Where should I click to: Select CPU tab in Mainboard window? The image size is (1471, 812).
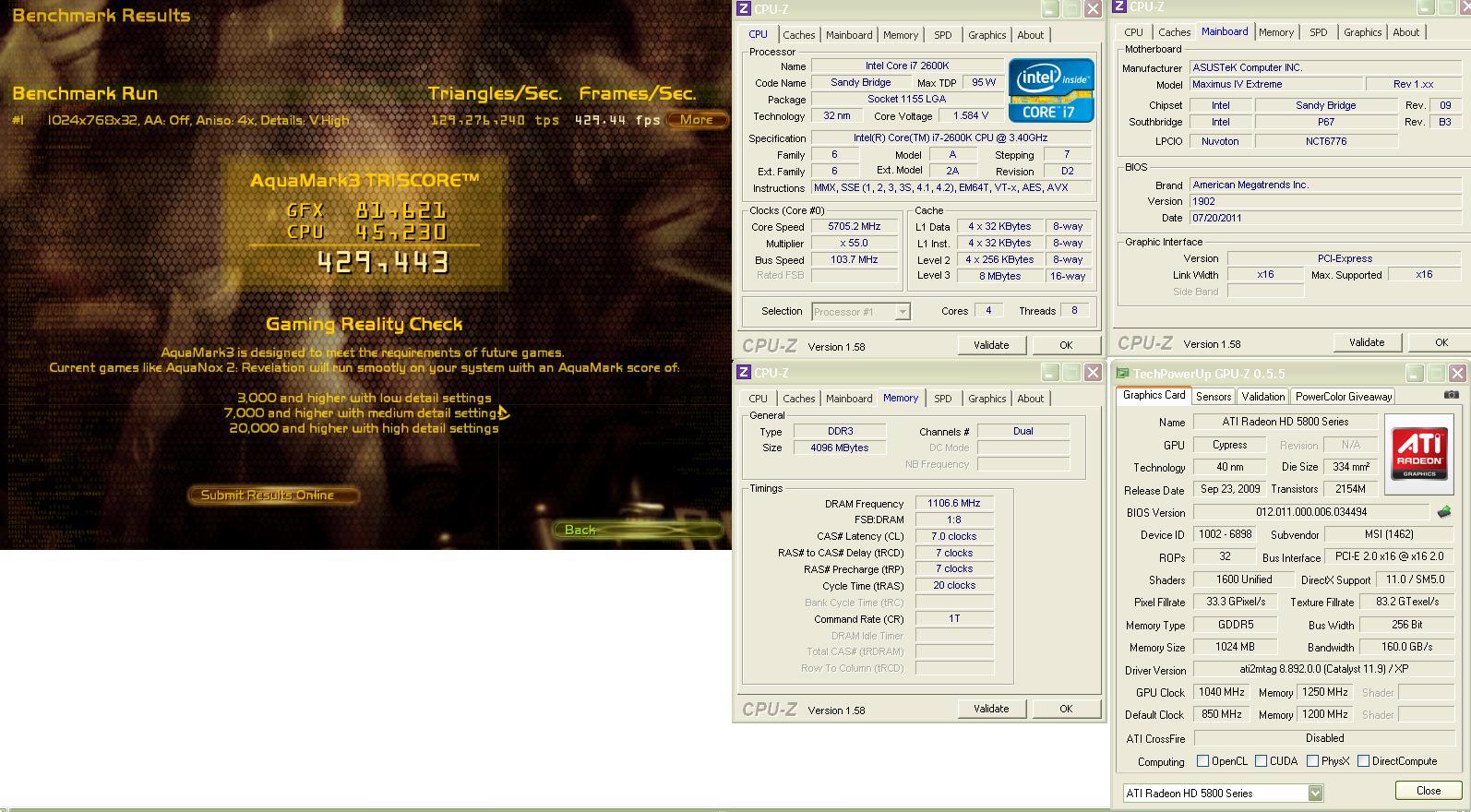point(1133,32)
